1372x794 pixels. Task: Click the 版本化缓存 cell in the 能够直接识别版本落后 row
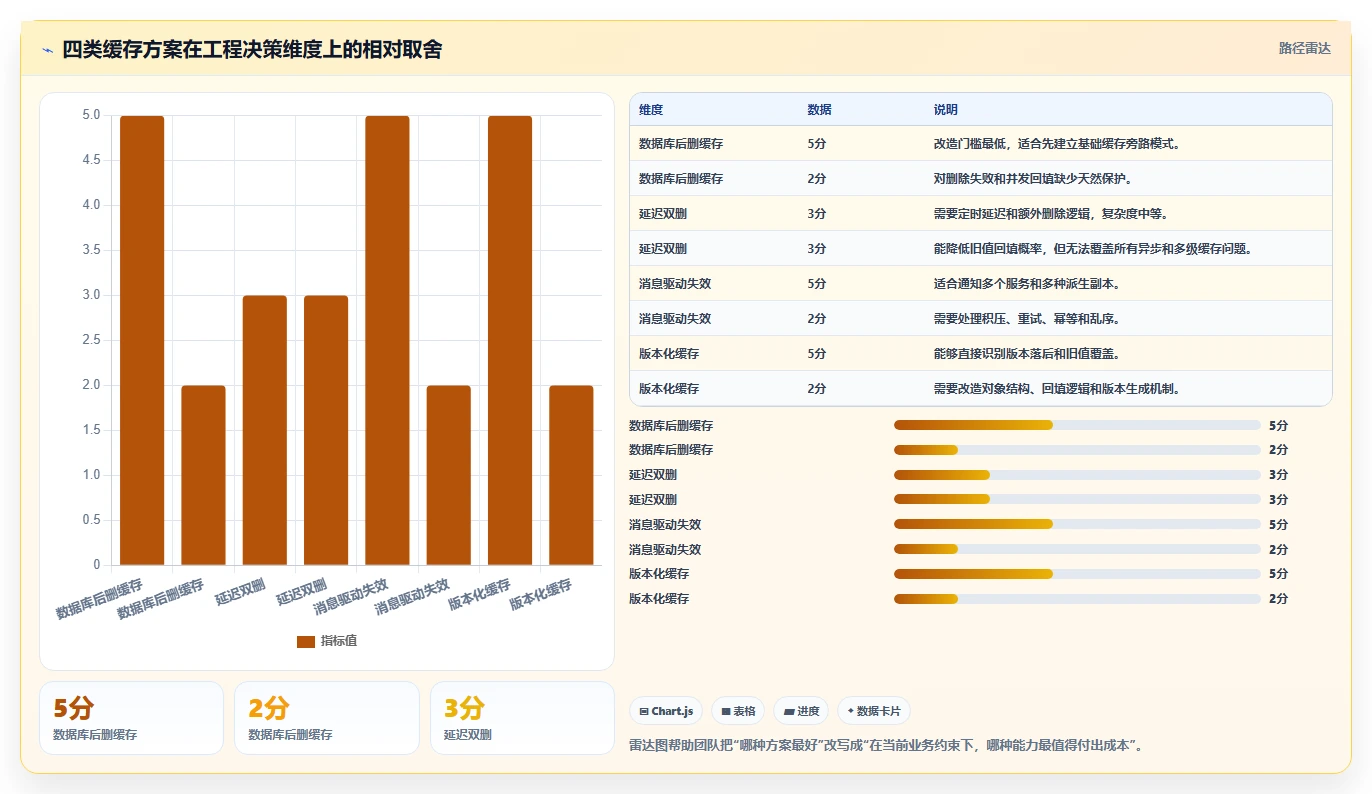[x=669, y=354]
